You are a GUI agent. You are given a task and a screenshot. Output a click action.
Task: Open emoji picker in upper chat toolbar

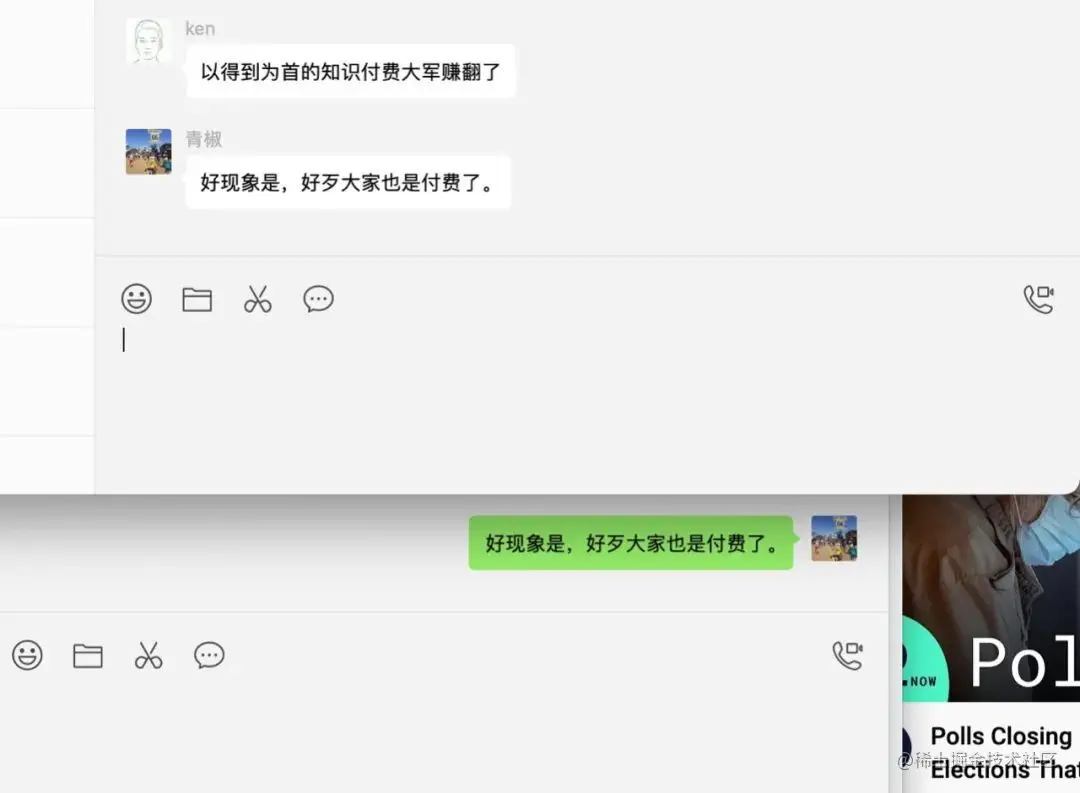point(136,299)
